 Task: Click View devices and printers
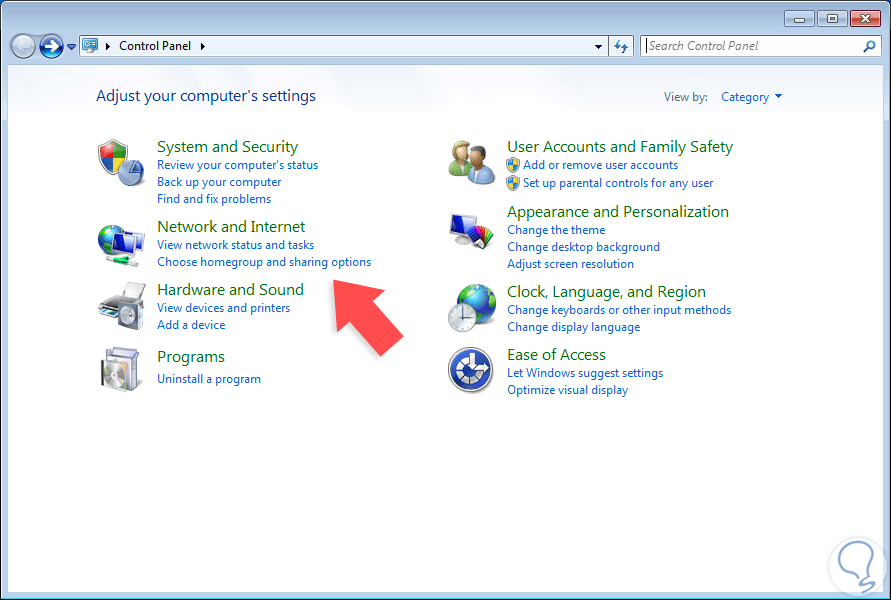click(x=223, y=308)
